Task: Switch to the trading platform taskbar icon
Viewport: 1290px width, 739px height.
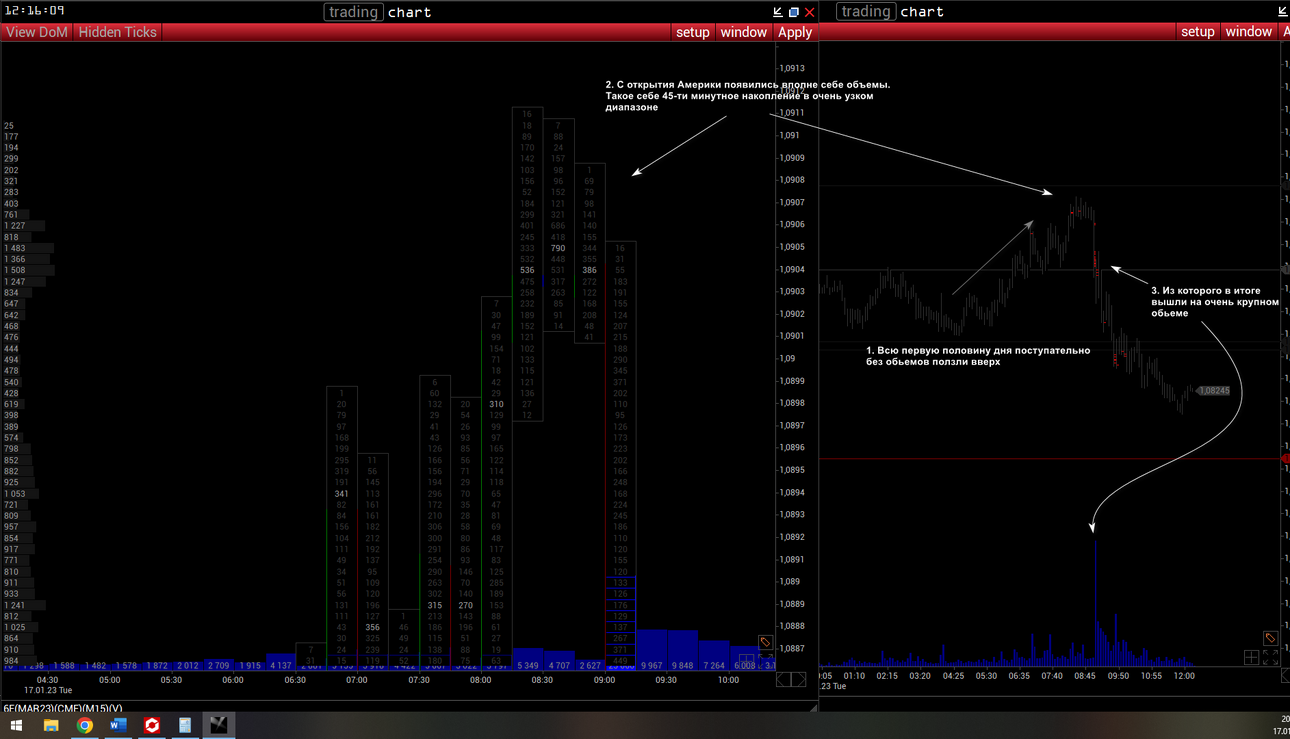Action: pos(219,725)
